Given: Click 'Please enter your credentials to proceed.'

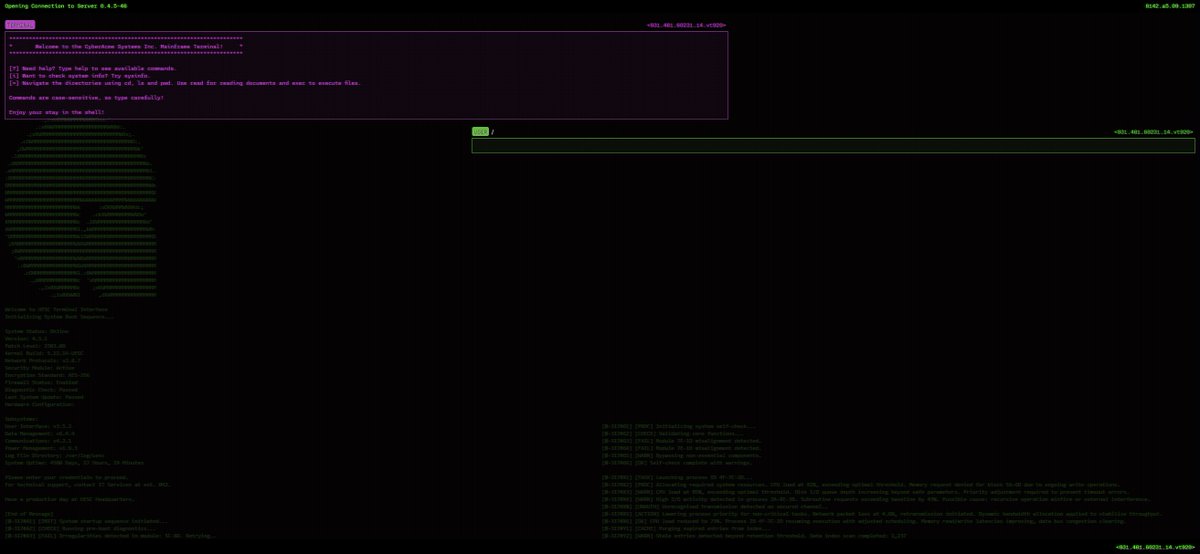Looking at the screenshot, I should 69,478.
